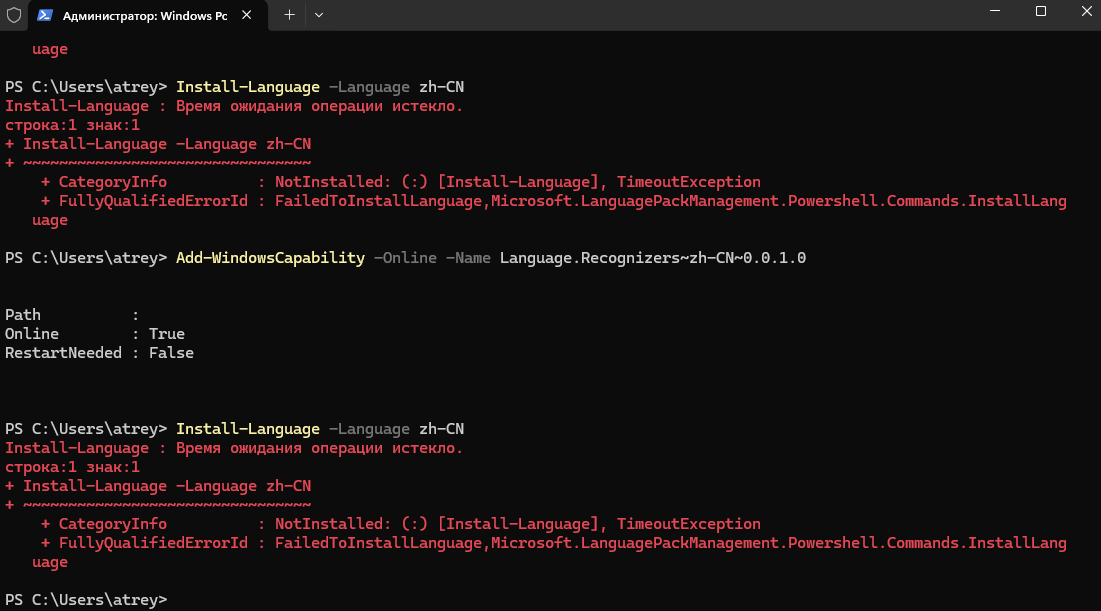Select the "Администратор: Windows Pc" tab
This screenshot has height=611, width=1101.
pyautogui.click(x=147, y=15)
